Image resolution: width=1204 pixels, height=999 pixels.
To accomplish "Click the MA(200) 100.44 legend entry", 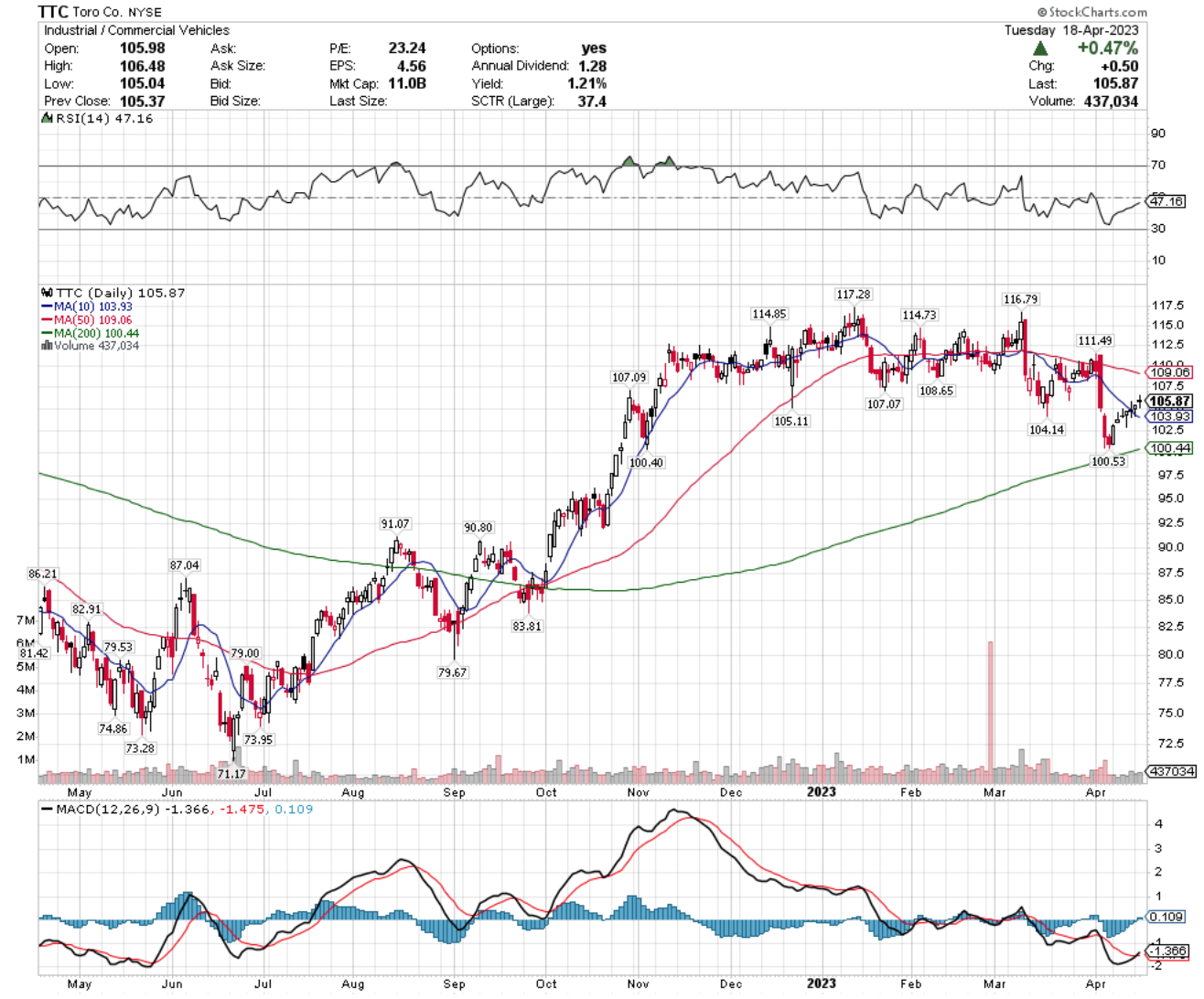I will click(91, 333).
